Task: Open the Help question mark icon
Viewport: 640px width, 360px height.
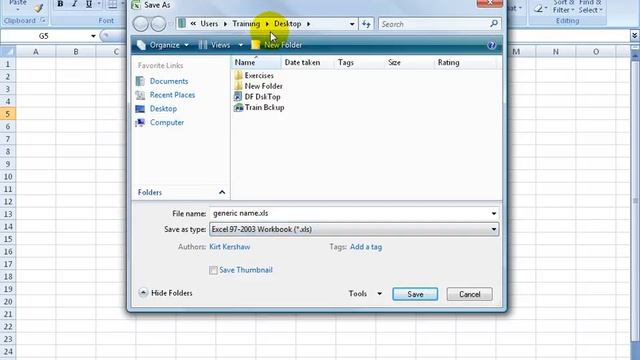Action: click(x=492, y=45)
